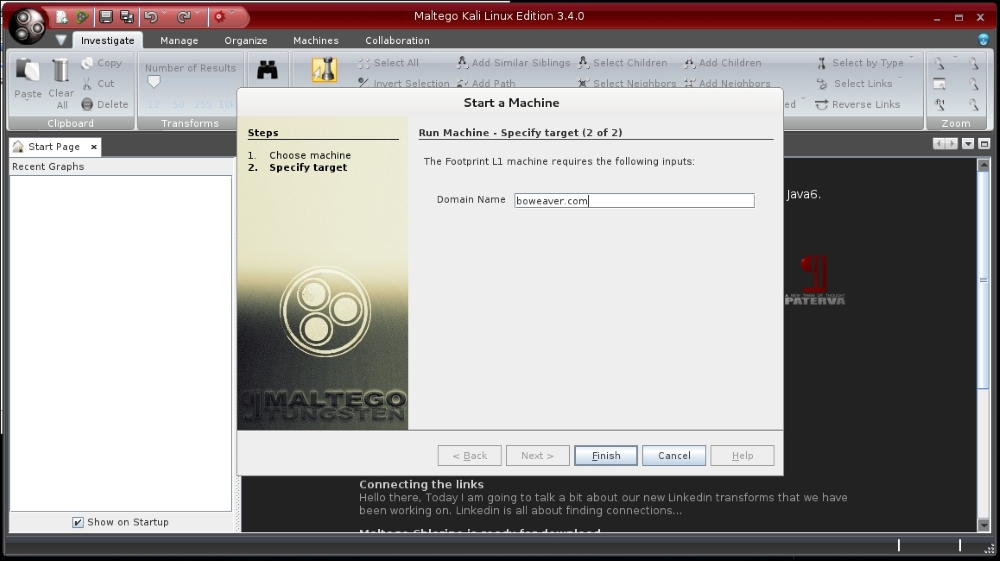Image resolution: width=1000 pixels, height=561 pixels.
Task: Expand the ribbon menu triangle left of Investigate
Action: [61, 40]
